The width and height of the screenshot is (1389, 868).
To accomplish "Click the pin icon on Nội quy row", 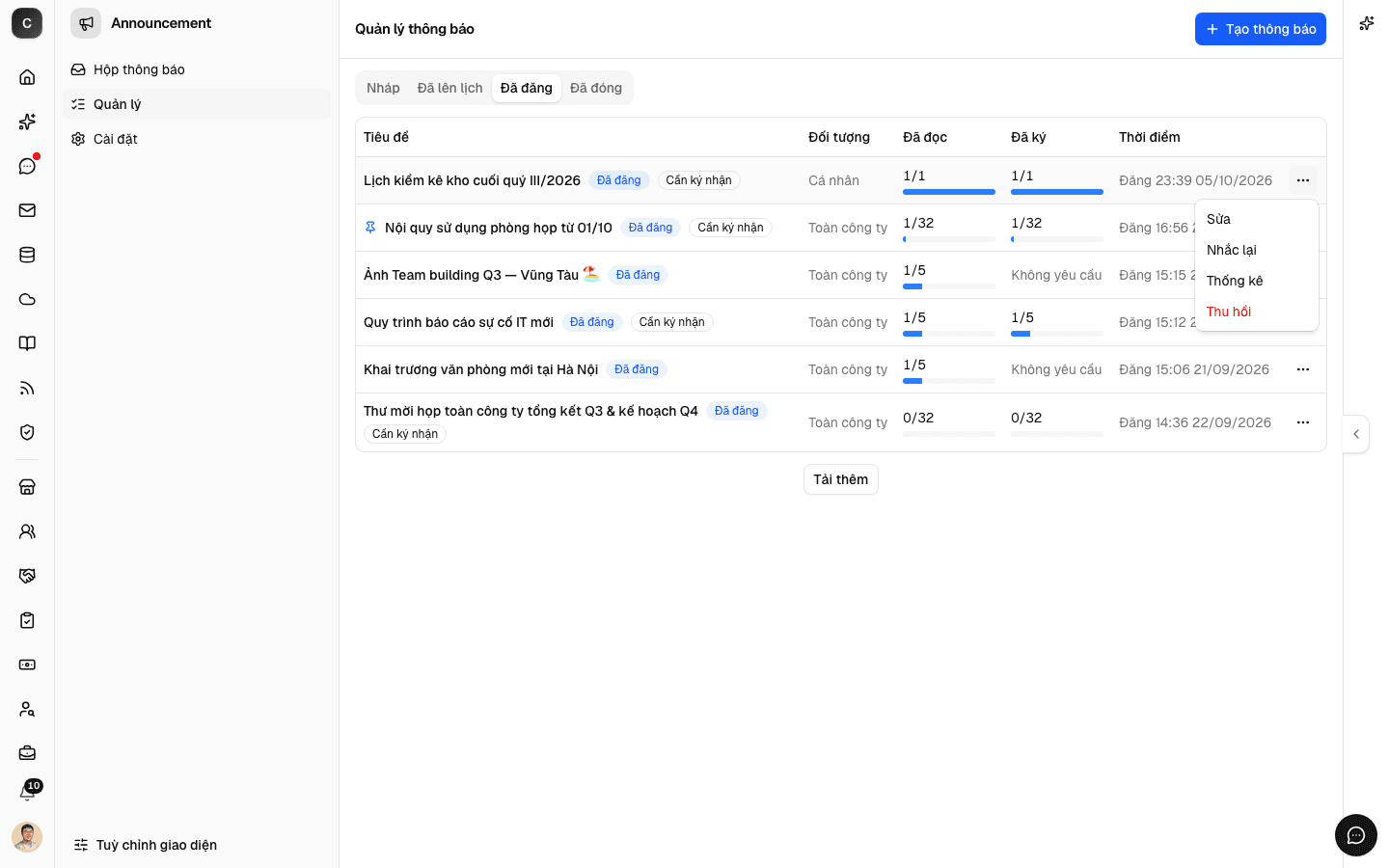I will coord(370,228).
